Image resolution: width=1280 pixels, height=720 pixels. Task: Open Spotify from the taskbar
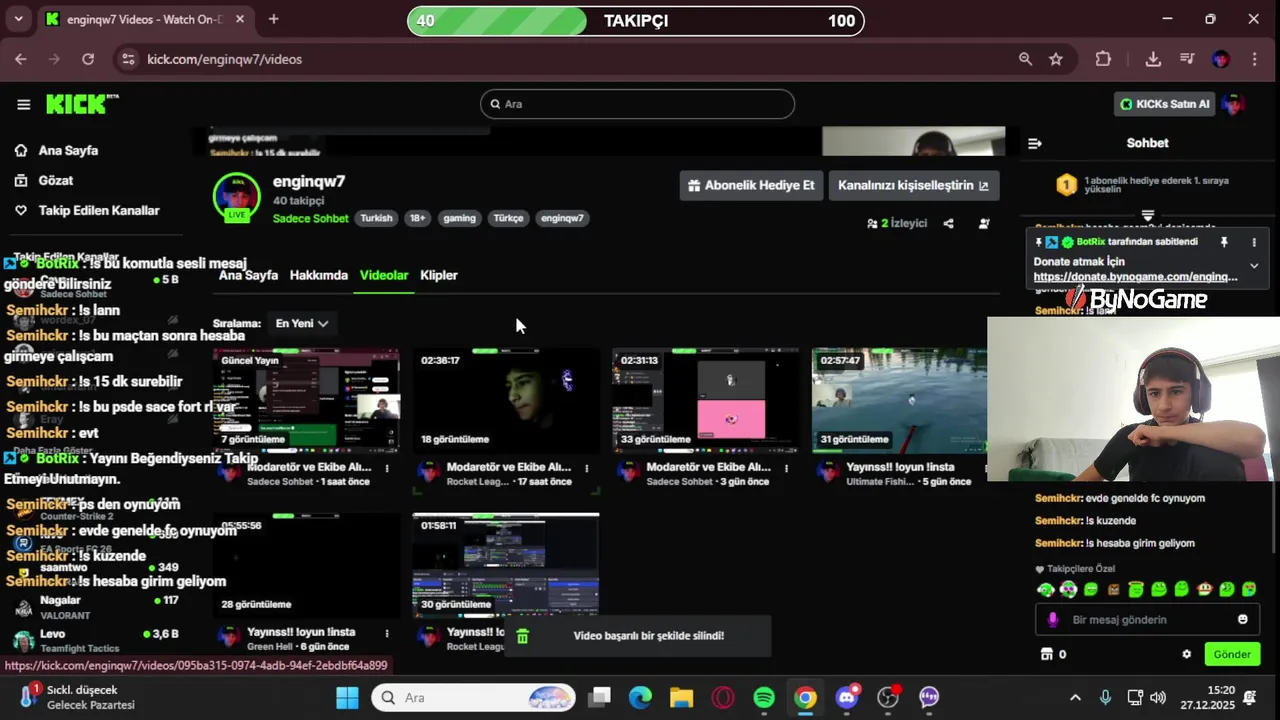point(764,697)
